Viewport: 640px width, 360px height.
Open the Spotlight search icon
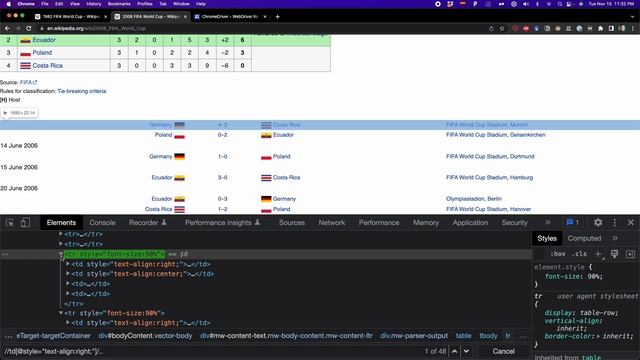coord(560,4)
